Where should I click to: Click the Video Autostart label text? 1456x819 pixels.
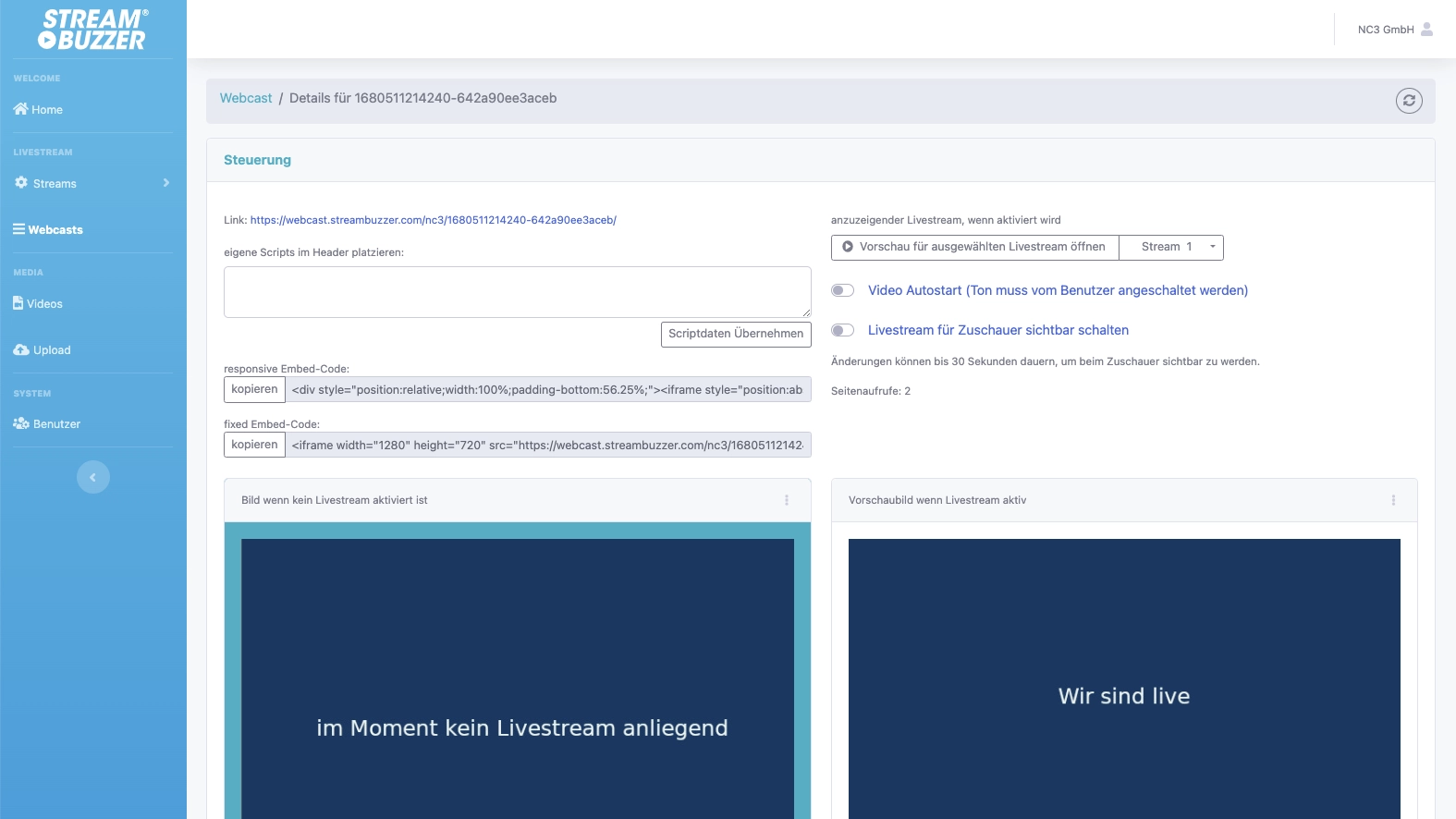point(1058,290)
